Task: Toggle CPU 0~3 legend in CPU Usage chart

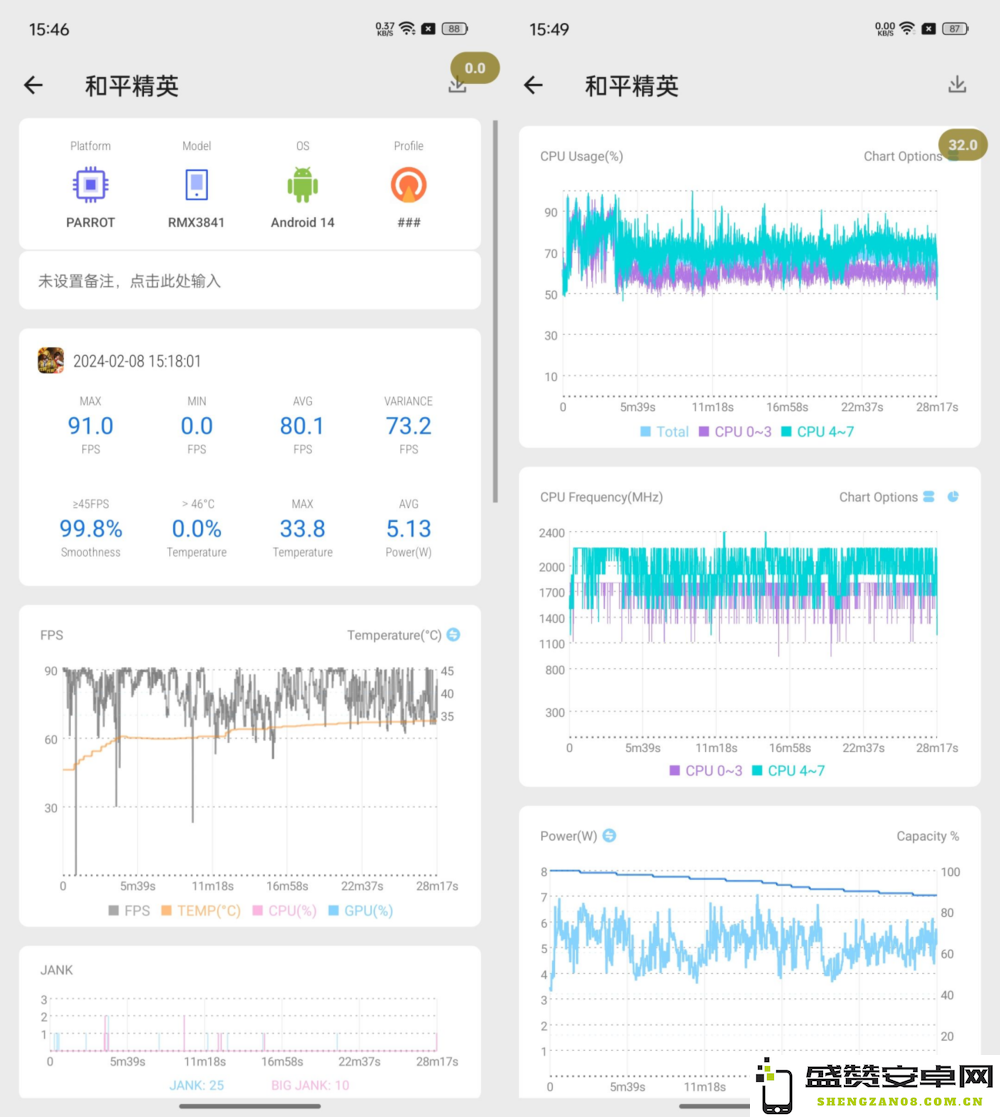Action: [735, 432]
